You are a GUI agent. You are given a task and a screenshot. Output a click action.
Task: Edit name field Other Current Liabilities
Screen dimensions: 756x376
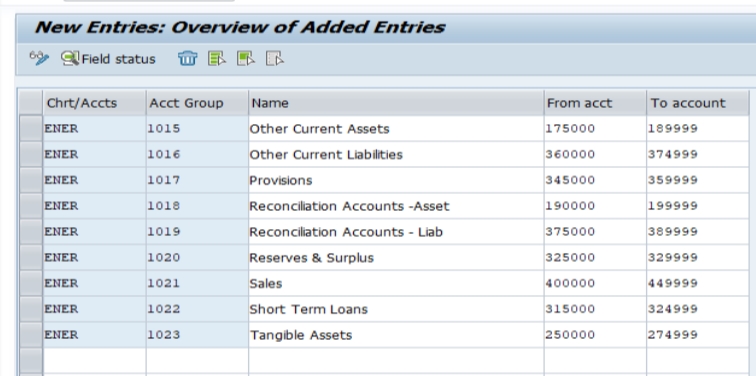click(x=396, y=154)
